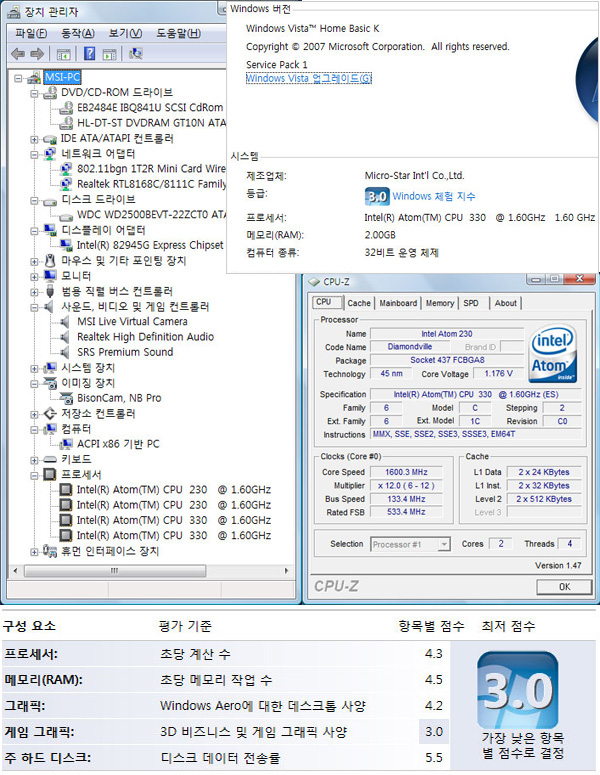The height and width of the screenshot is (775, 600).
Task: Expand the 시스템 장치 branch
Action: click(34, 368)
